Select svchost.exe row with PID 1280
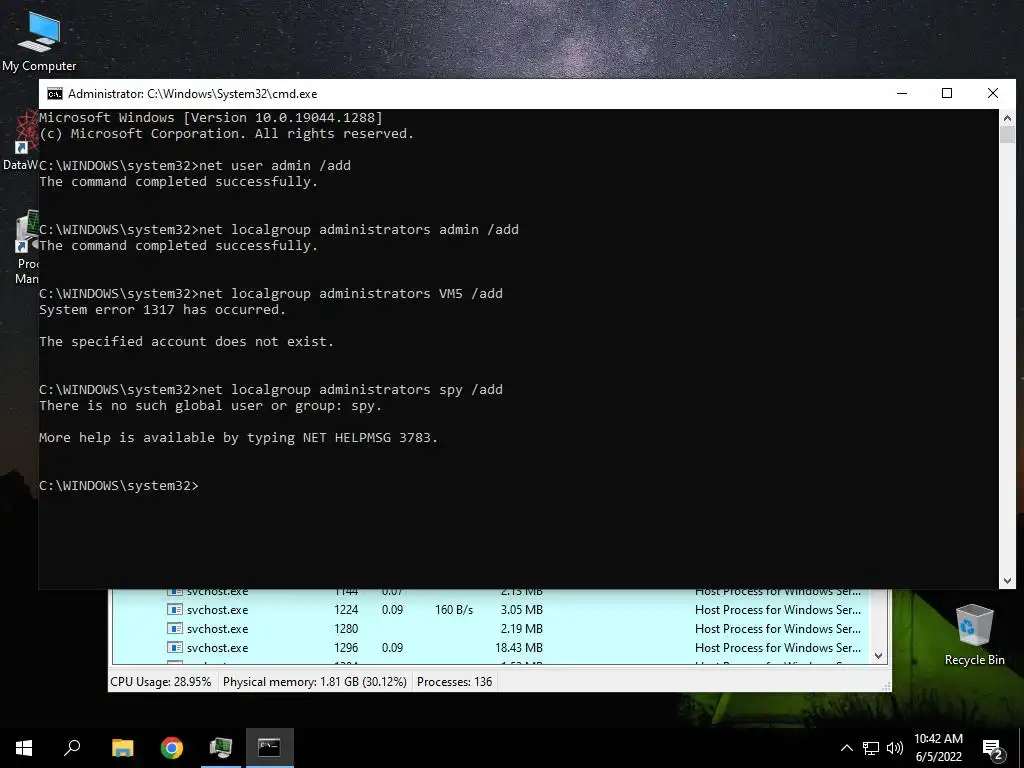This screenshot has width=1024, height=768. pos(492,629)
